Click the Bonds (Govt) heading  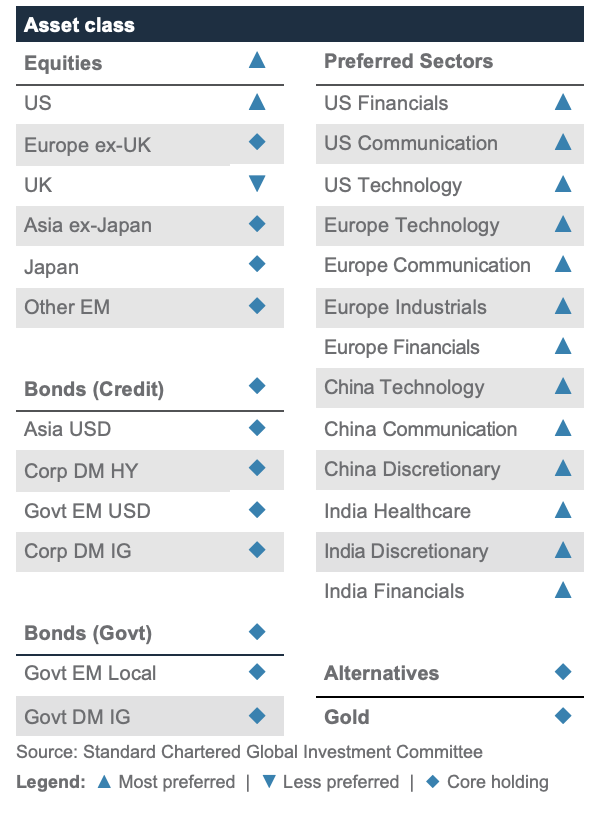coord(88,633)
